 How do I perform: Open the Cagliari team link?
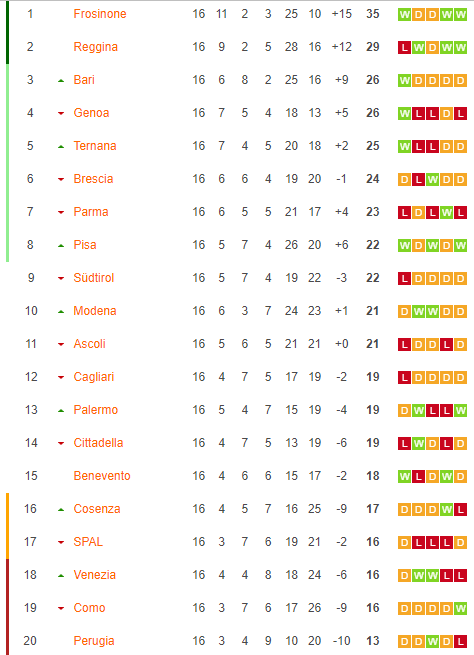(x=94, y=377)
